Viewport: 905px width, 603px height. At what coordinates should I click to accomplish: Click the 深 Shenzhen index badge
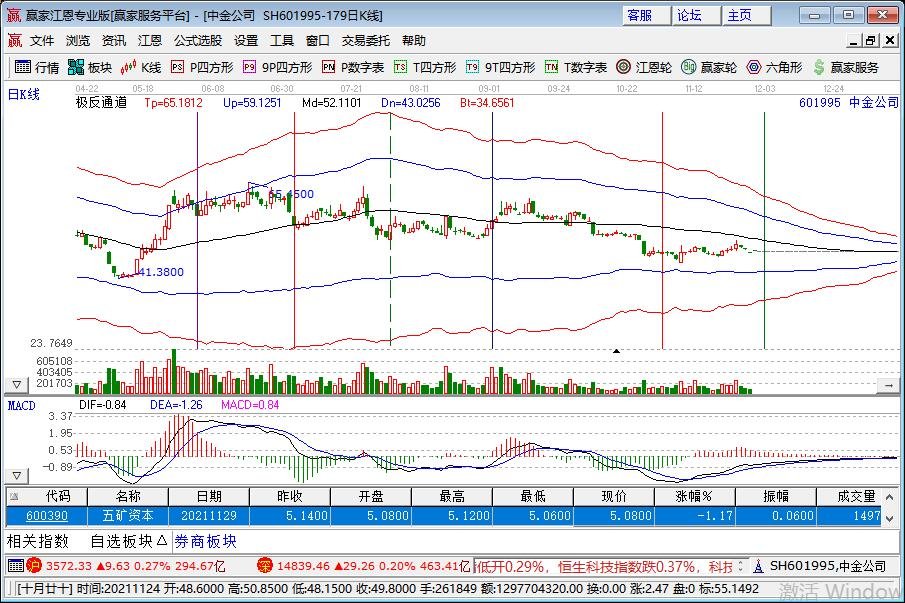click(x=265, y=566)
